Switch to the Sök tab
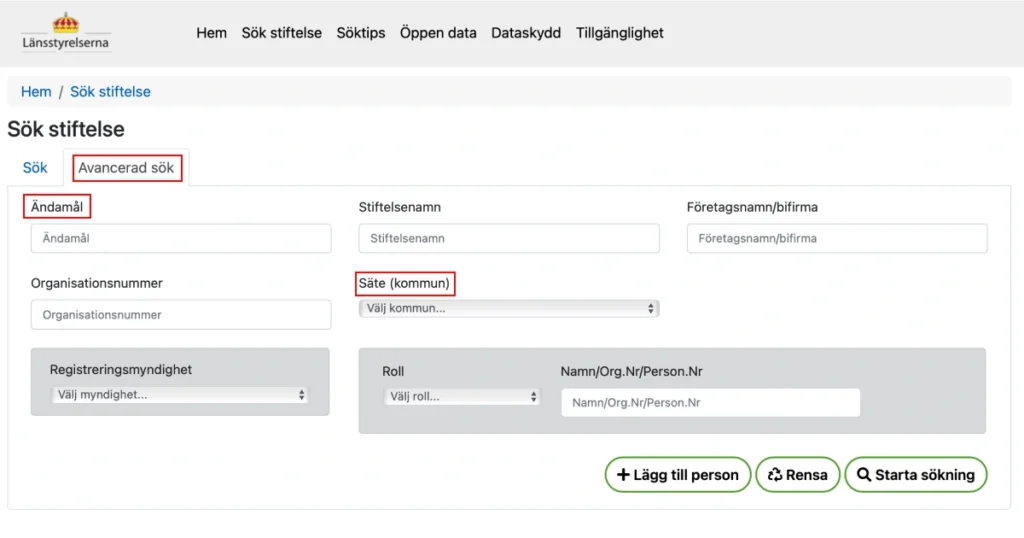Viewport: 1024px width, 538px height. (35, 167)
